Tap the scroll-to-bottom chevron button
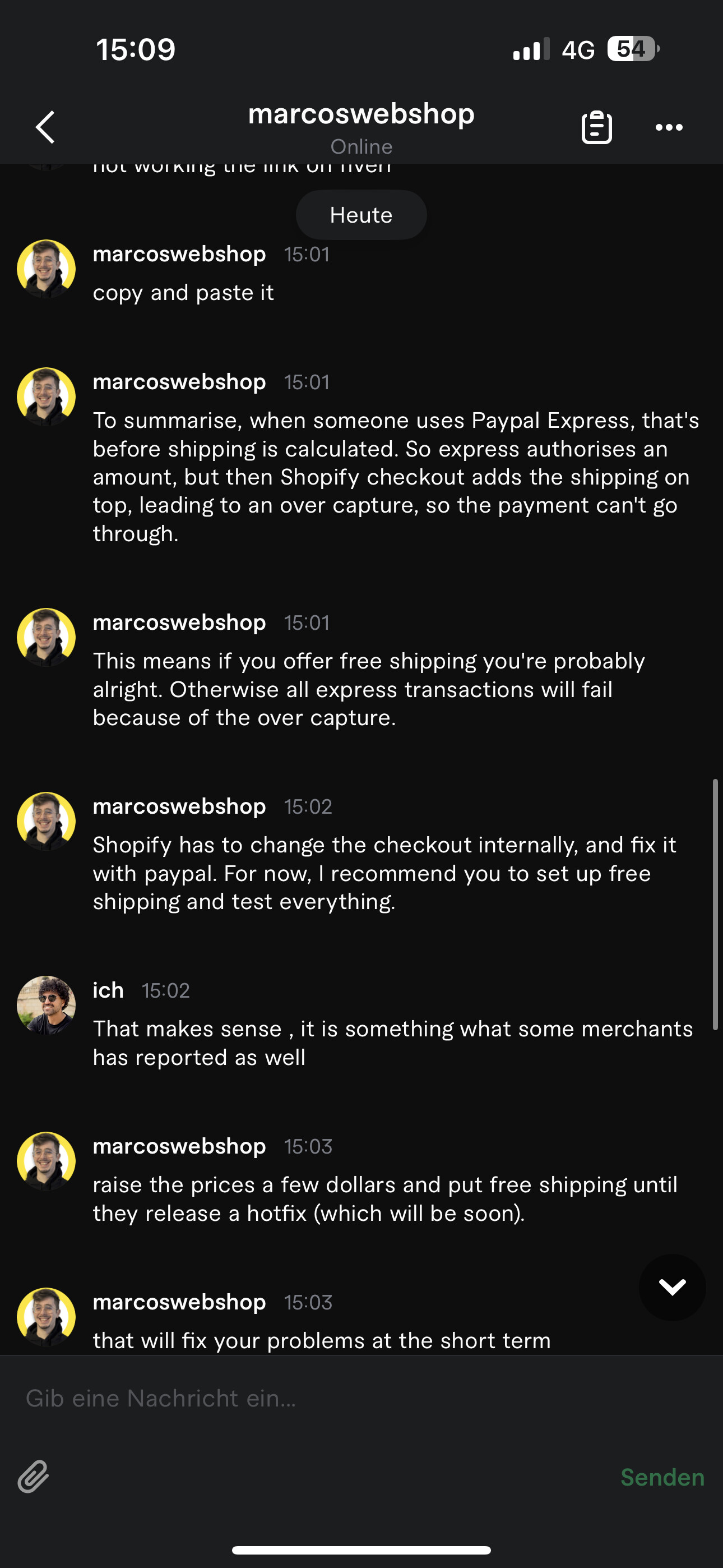Screen dimensions: 723x1568 click(x=672, y=1287)
